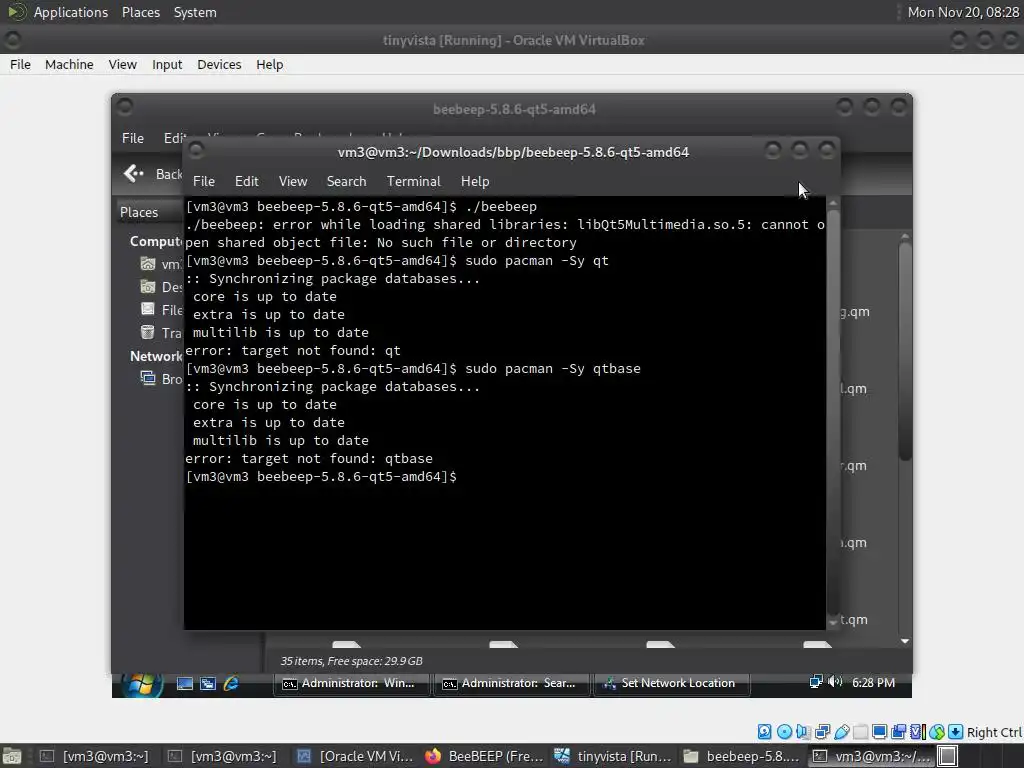The width and height of the screenshot is (1024, 768).
Task: Click the show desktop icon in bottom panel
Action: click(x=12, y=756)
